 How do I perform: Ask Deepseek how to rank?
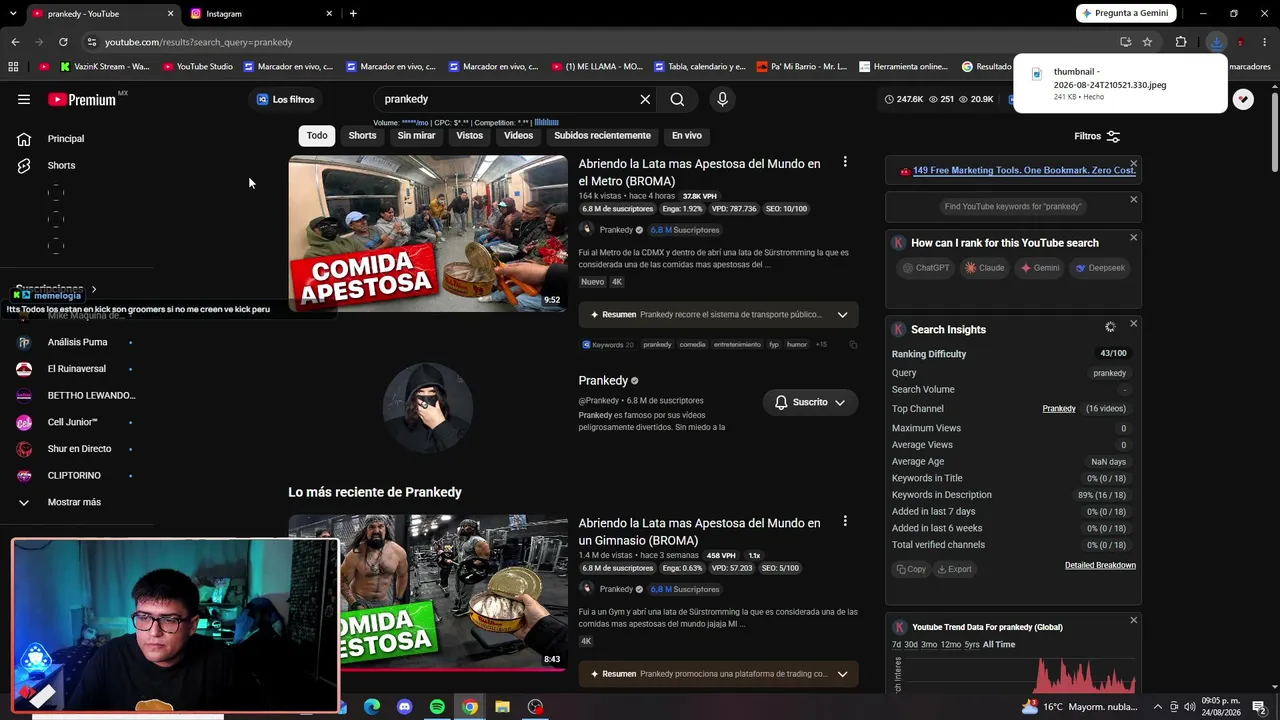coord(1100,268)
